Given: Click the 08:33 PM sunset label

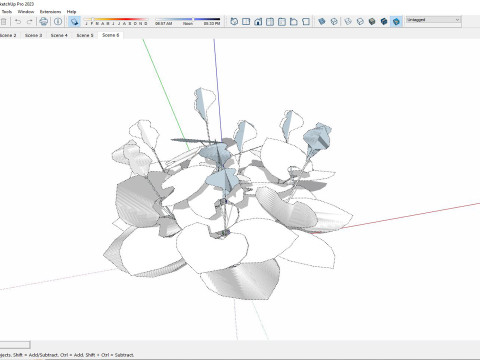Looking at the screenshot, I should pyautogui.click(x=212, y=24).
